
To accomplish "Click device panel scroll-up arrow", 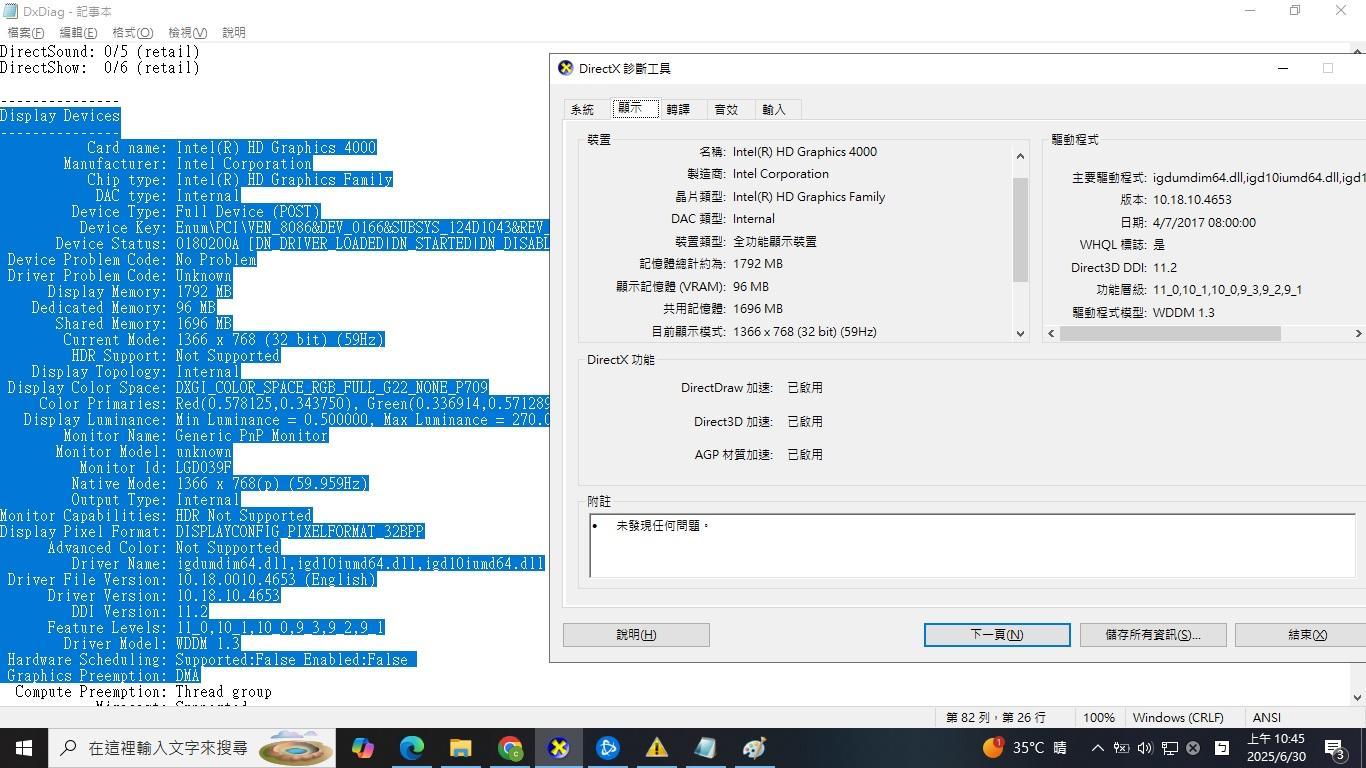I will coord(1020,156).
